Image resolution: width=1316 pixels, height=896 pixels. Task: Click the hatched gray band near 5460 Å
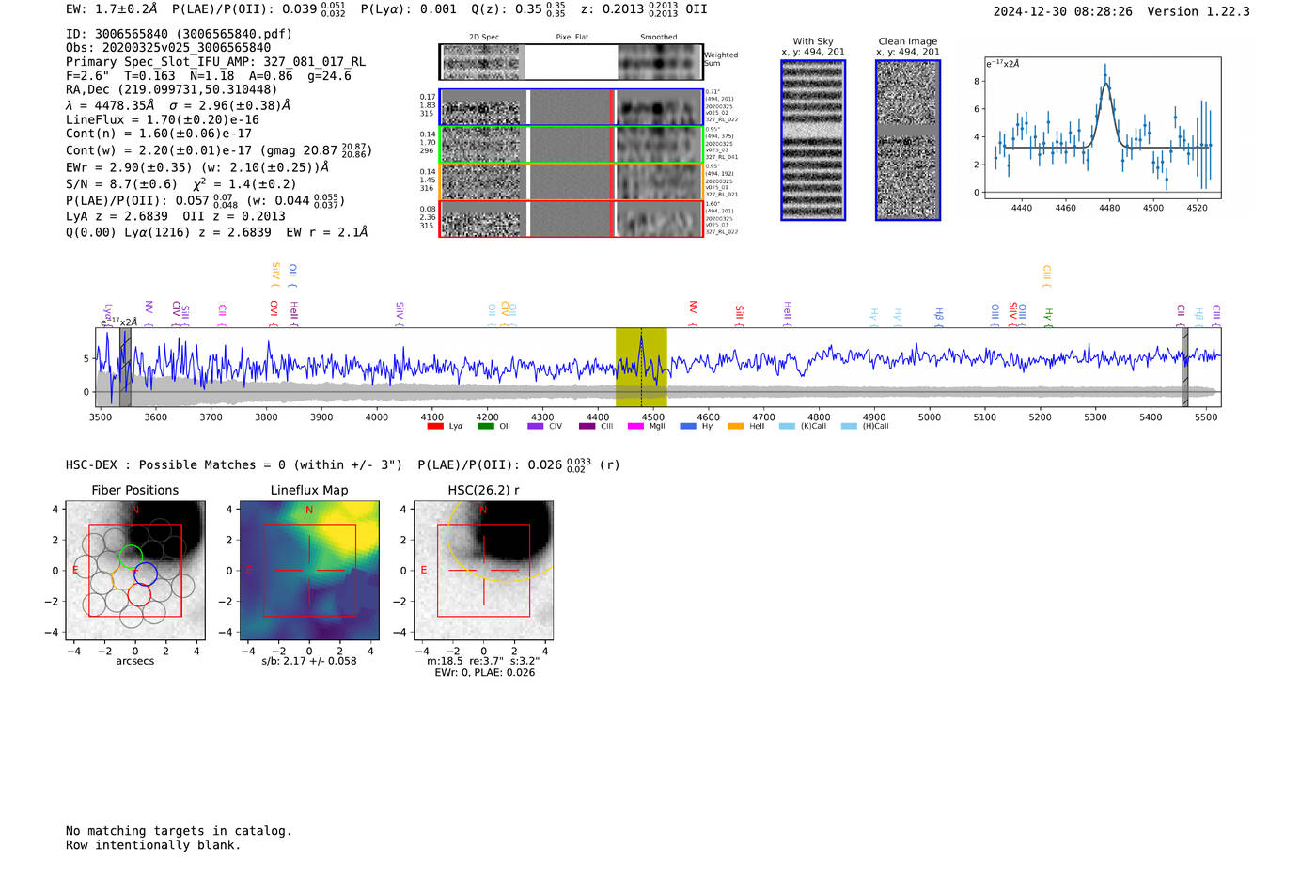(x=1185, y=367)
